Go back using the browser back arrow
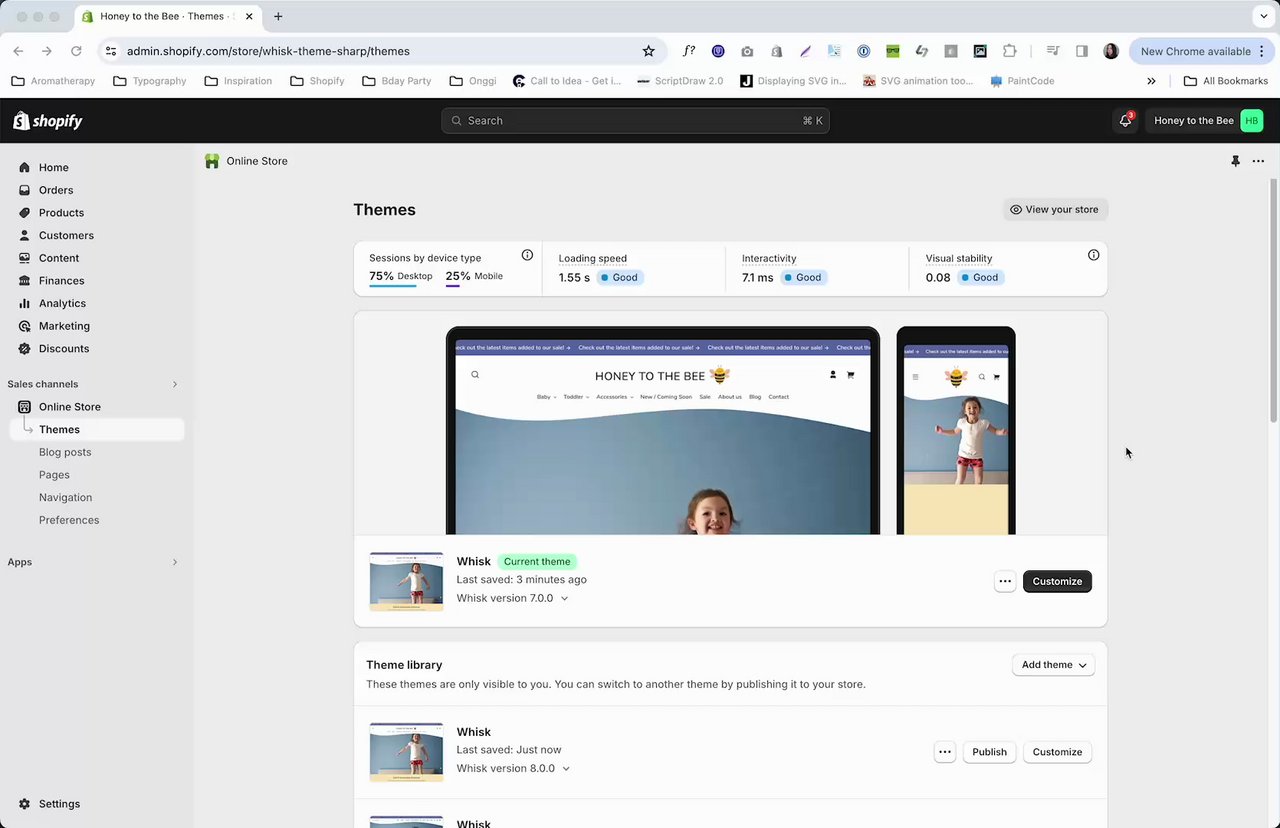 [x=18, y=51]
